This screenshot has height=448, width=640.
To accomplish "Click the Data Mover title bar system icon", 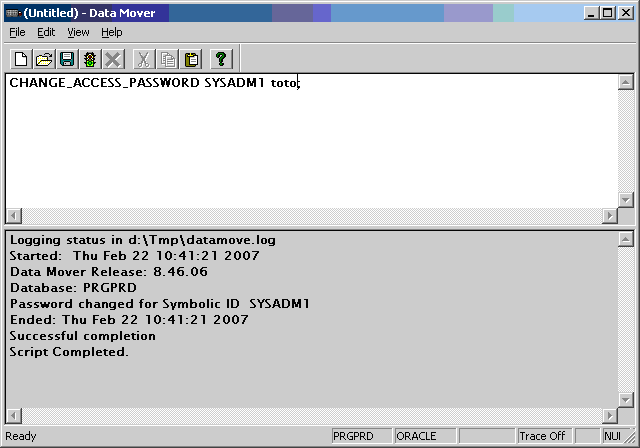I will tap(12, 12).
